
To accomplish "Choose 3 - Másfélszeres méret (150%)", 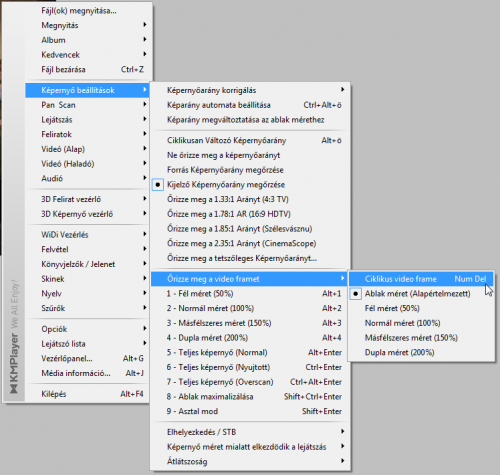I will (x=250, y=323).
